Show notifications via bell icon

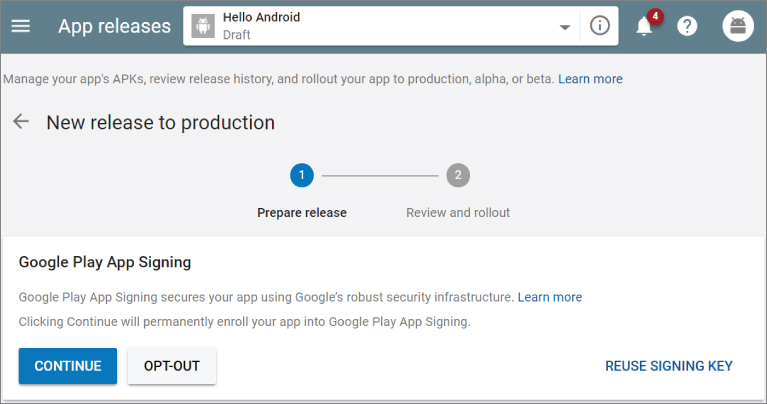[644, 27]
